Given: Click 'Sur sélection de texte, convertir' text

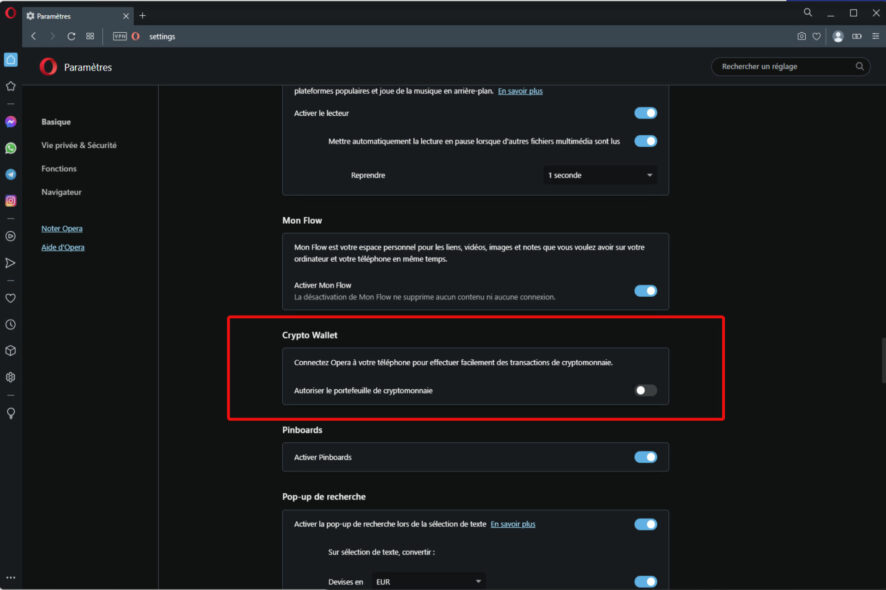Looking at the screenshot, I should tap(381, 552).
